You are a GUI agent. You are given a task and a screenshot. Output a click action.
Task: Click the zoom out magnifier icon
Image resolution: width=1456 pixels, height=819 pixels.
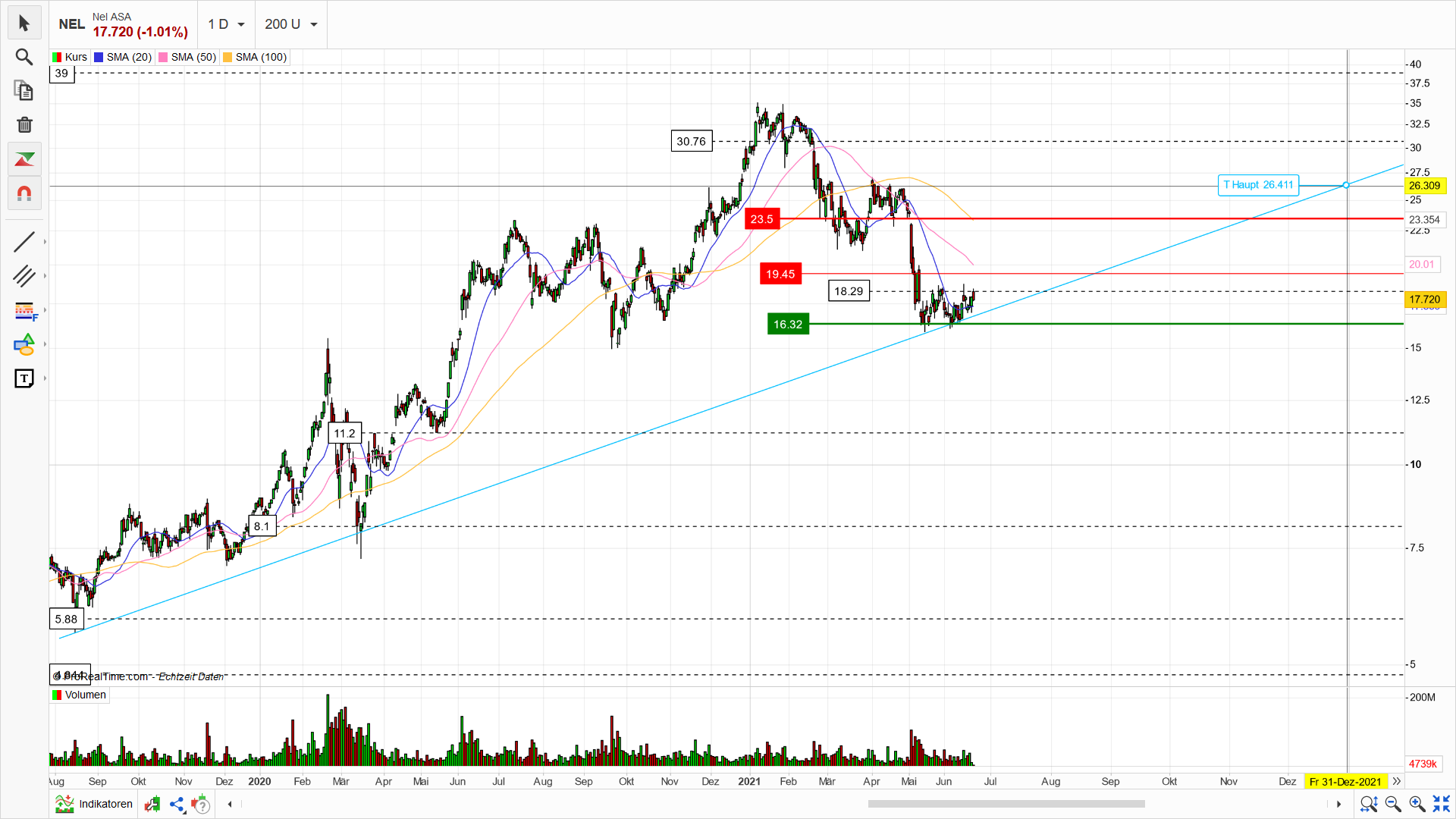[1392, 804]
